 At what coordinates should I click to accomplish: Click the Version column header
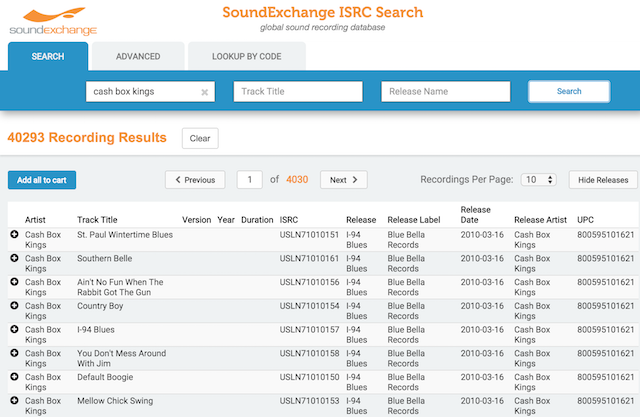[x=196, y=220]
